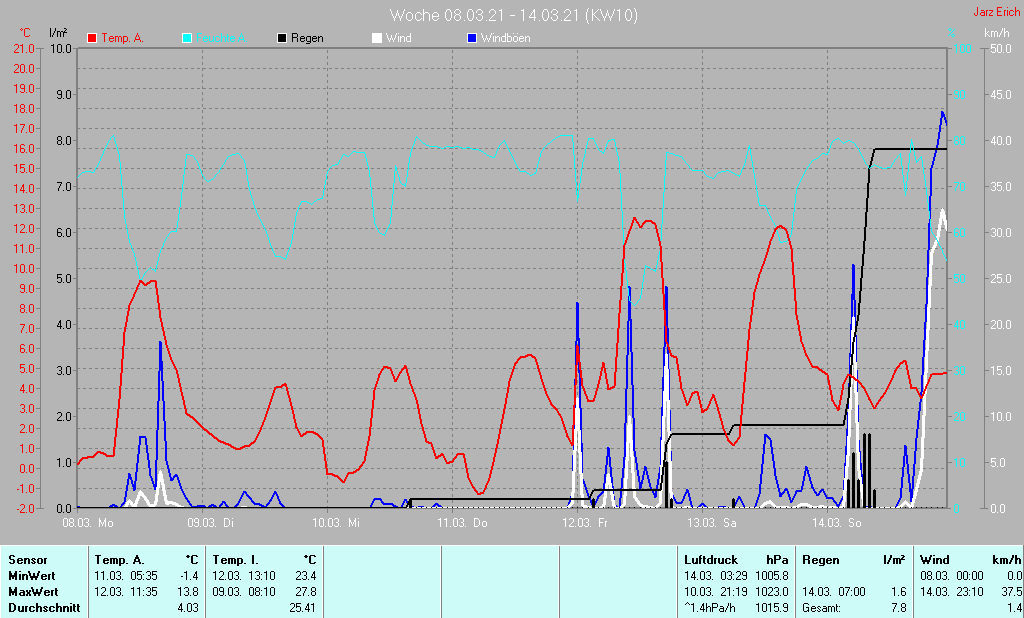This screenshot has width=1024, height=618.
Task: Click the 'Temp. A.' table column header
Action: pyautogui.click(x=119, y=560)
